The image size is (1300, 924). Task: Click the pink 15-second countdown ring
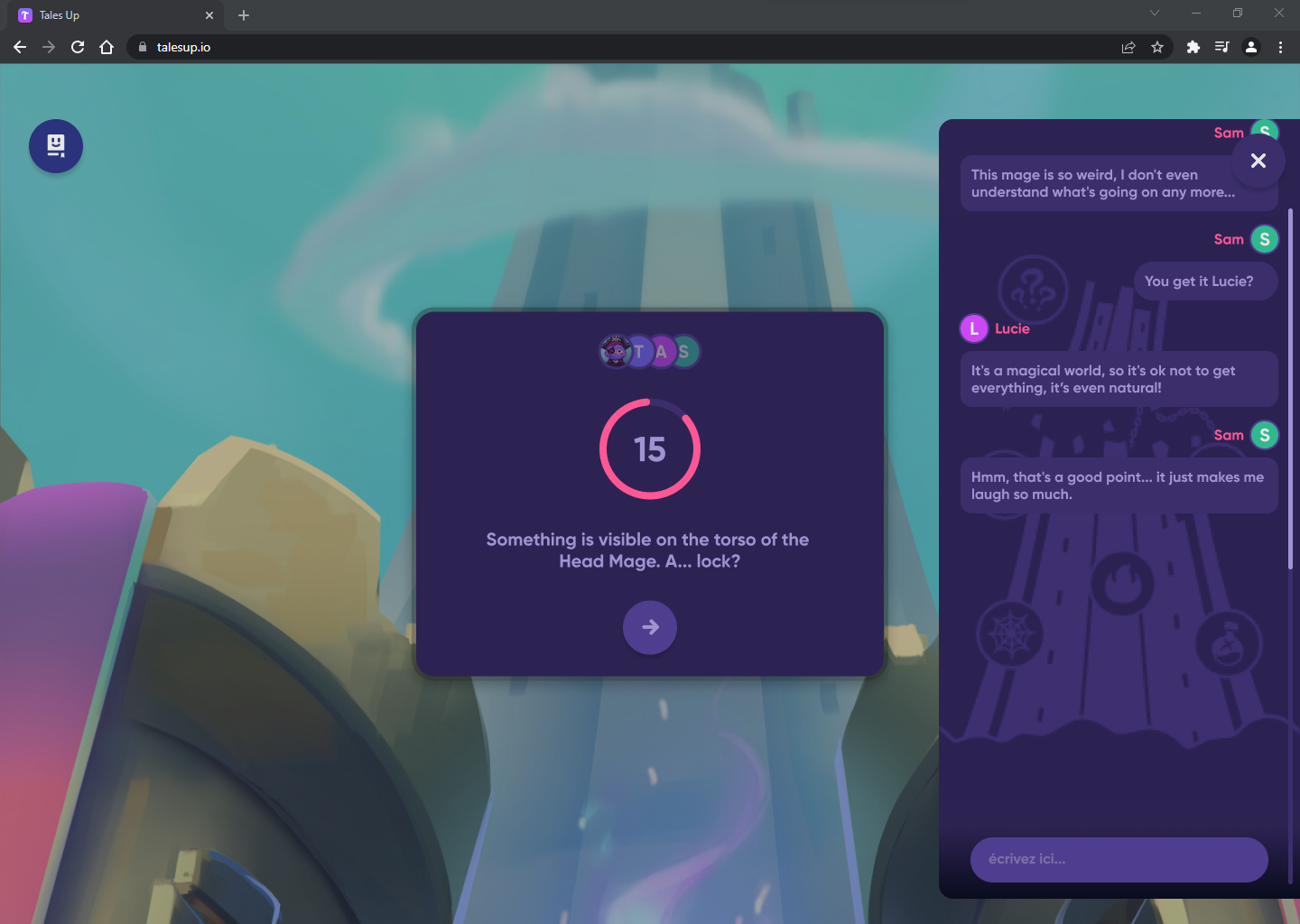coord(649,448)
